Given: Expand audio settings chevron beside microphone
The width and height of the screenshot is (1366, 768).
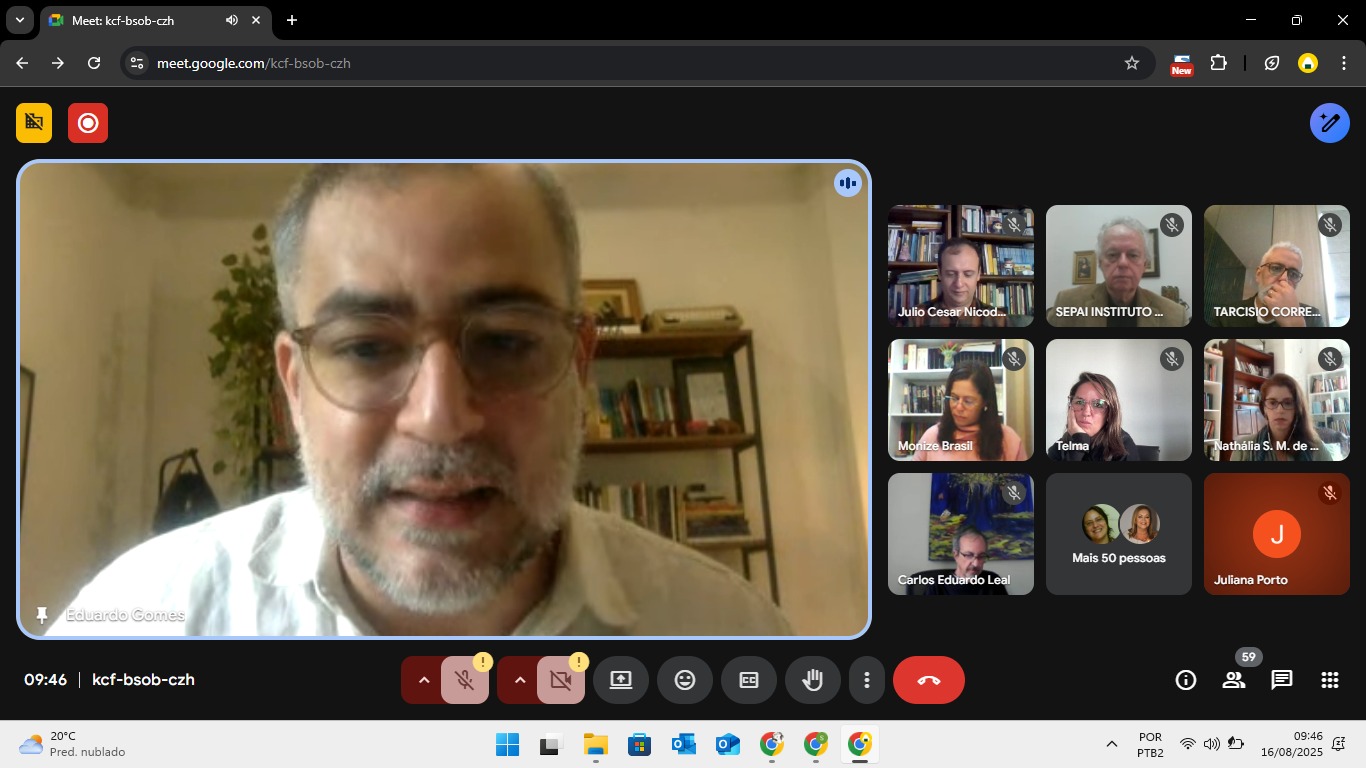Looking at the screenshot, I should click(423, 680).
